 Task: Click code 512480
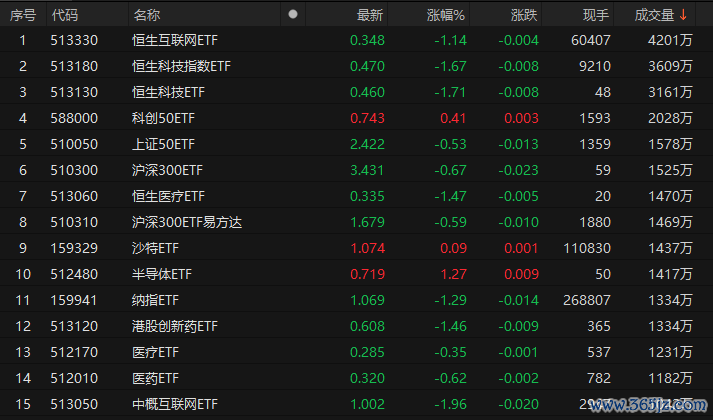coord(74,274)
